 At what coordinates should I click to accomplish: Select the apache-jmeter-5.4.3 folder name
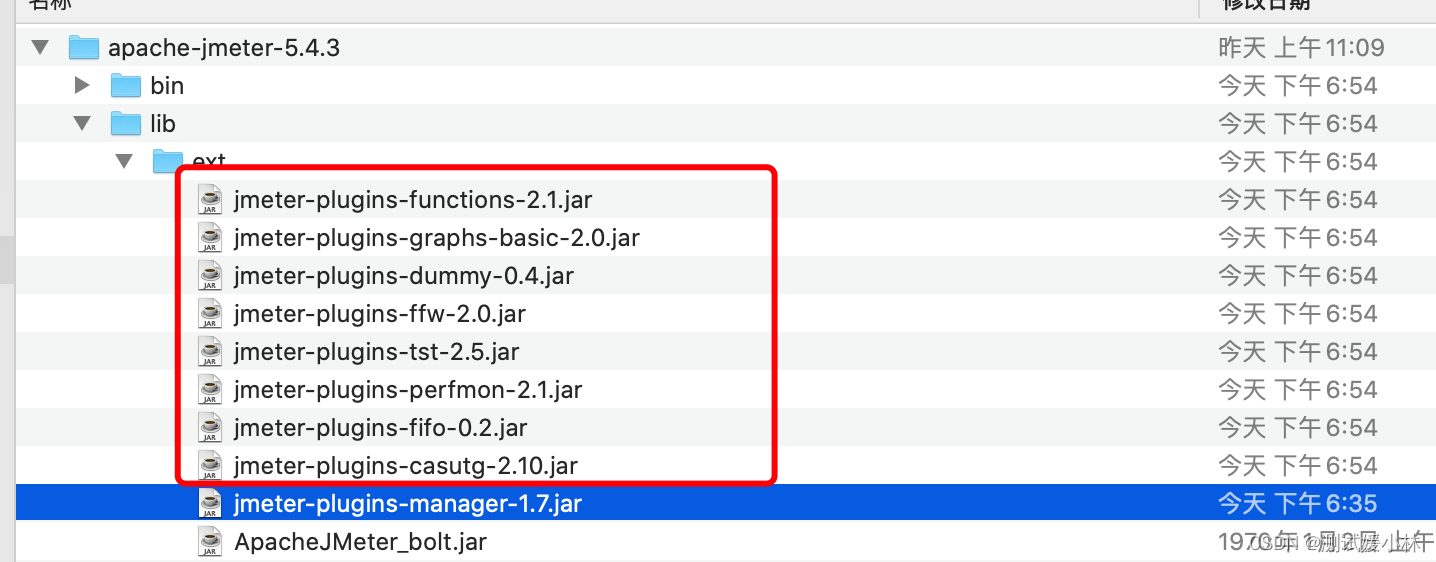224,48
